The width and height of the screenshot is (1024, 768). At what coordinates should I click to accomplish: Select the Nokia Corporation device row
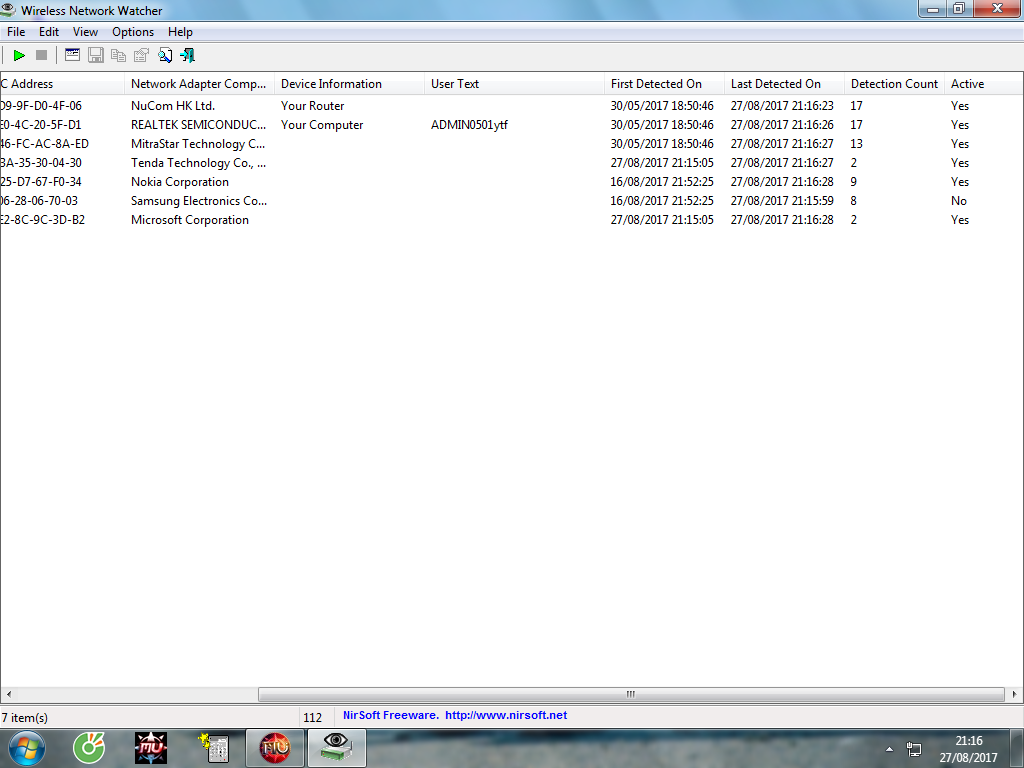coord(180,182)
